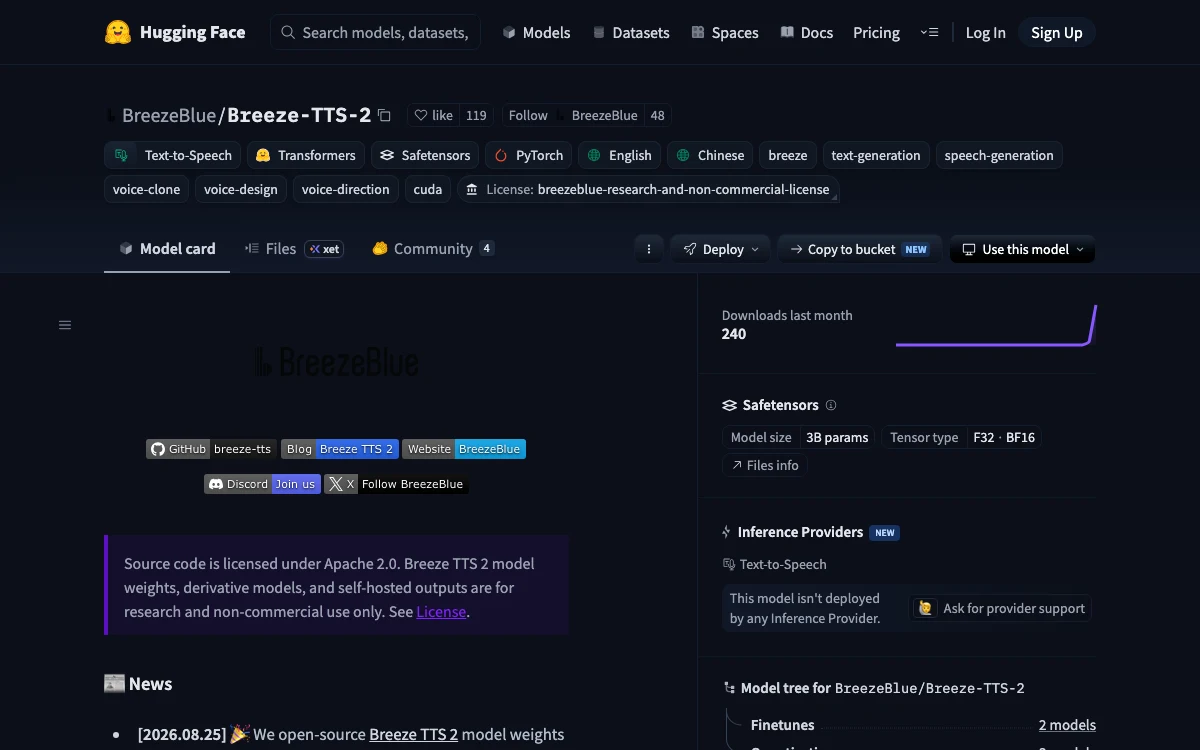This screenshot has height=750, width=1200.
Task: Expand the Use this model dropdown
Action: click(x=1022, y=249)
